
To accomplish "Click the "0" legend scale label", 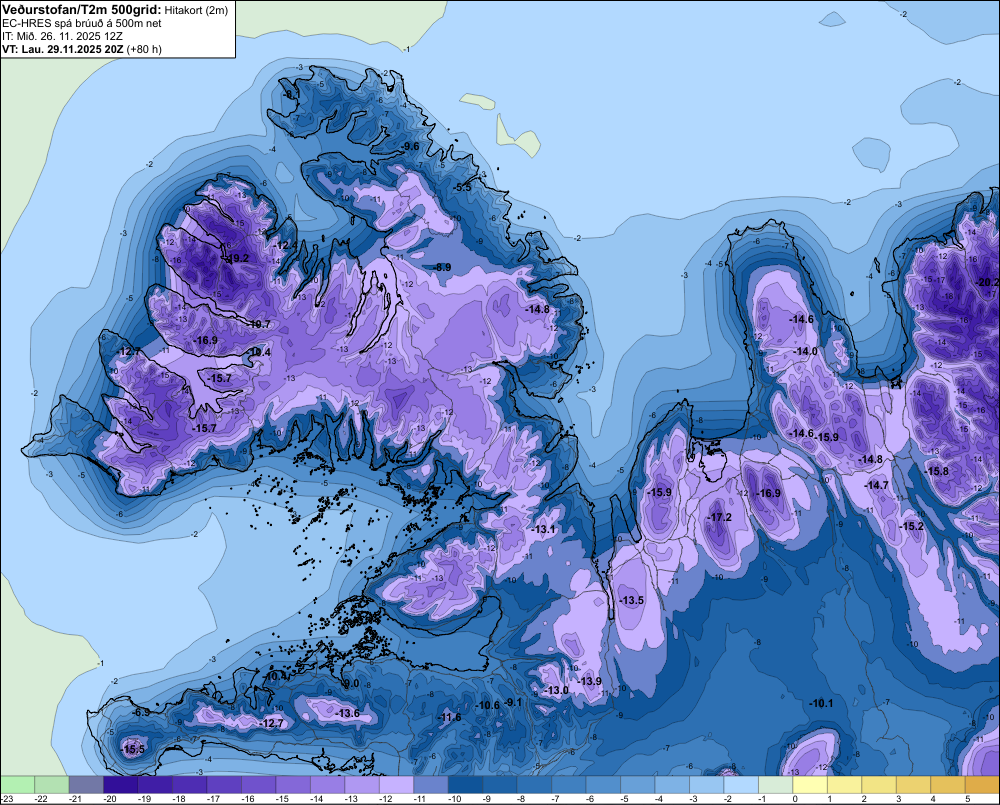I will (795, 799).
